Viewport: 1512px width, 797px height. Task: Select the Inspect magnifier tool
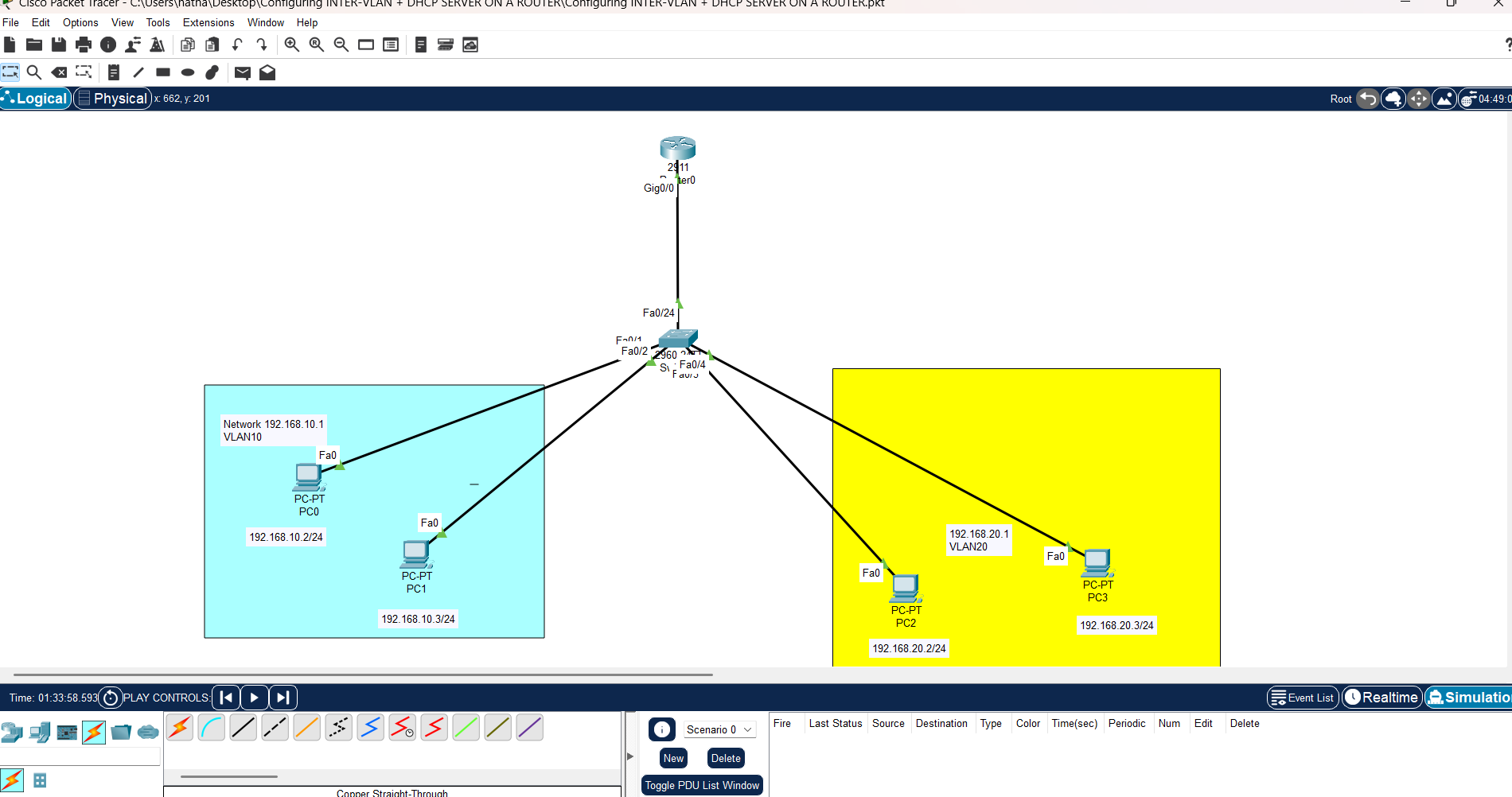(x=34, y=72)
